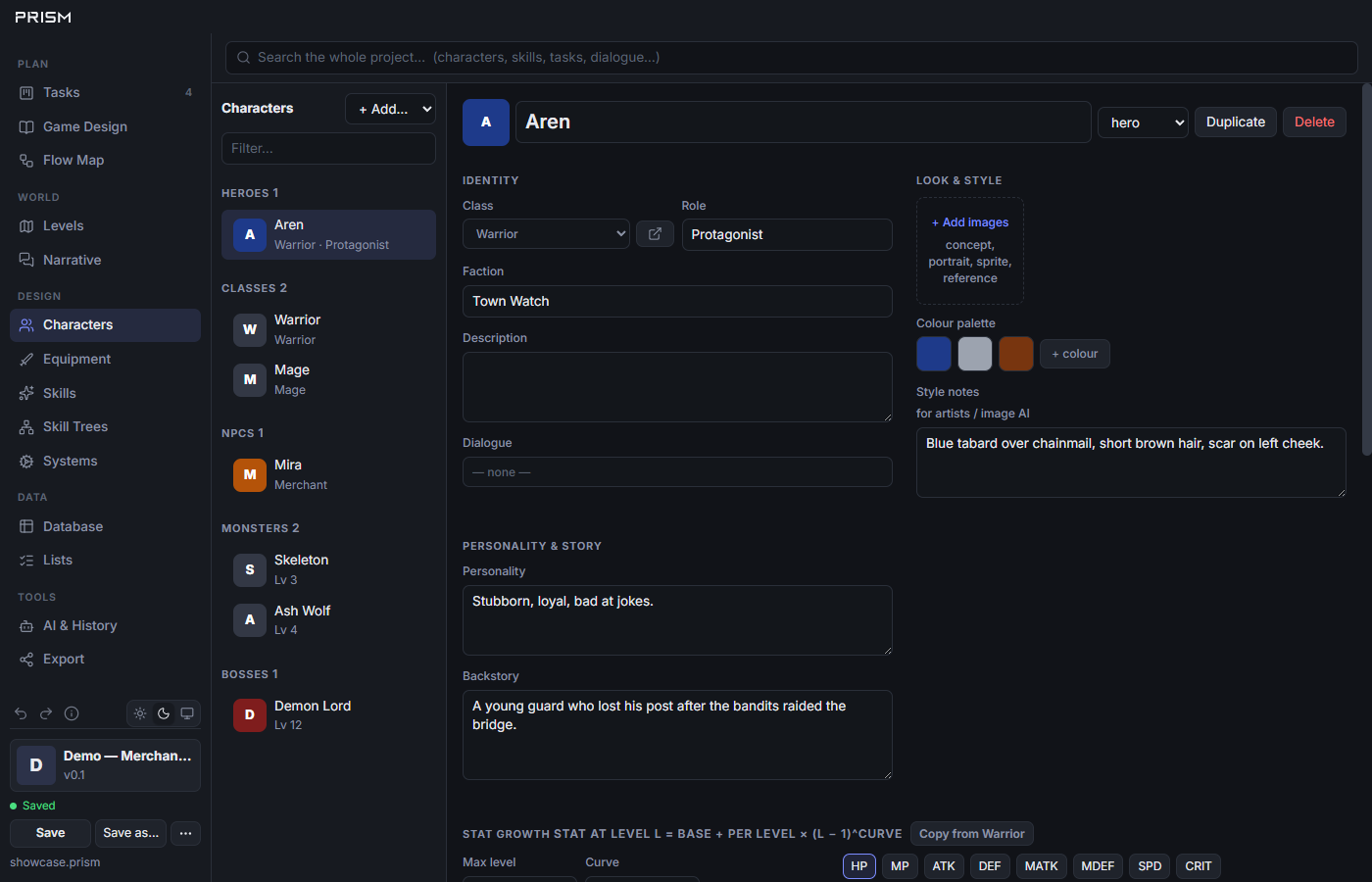Open the three-dots more options button
This screenshot has height=882, width=1372.
[x=185, y=833]
